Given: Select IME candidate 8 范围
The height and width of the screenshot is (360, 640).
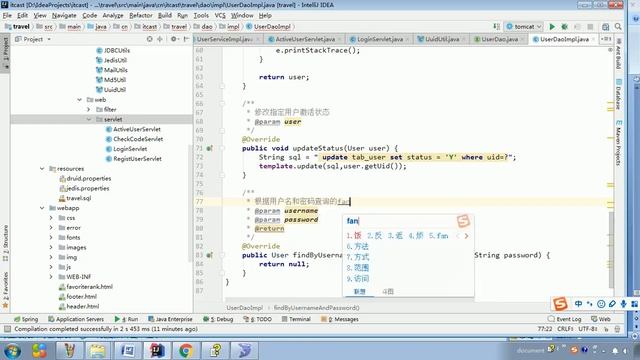Looking at the screenshot, I should (x=358, y=268).
